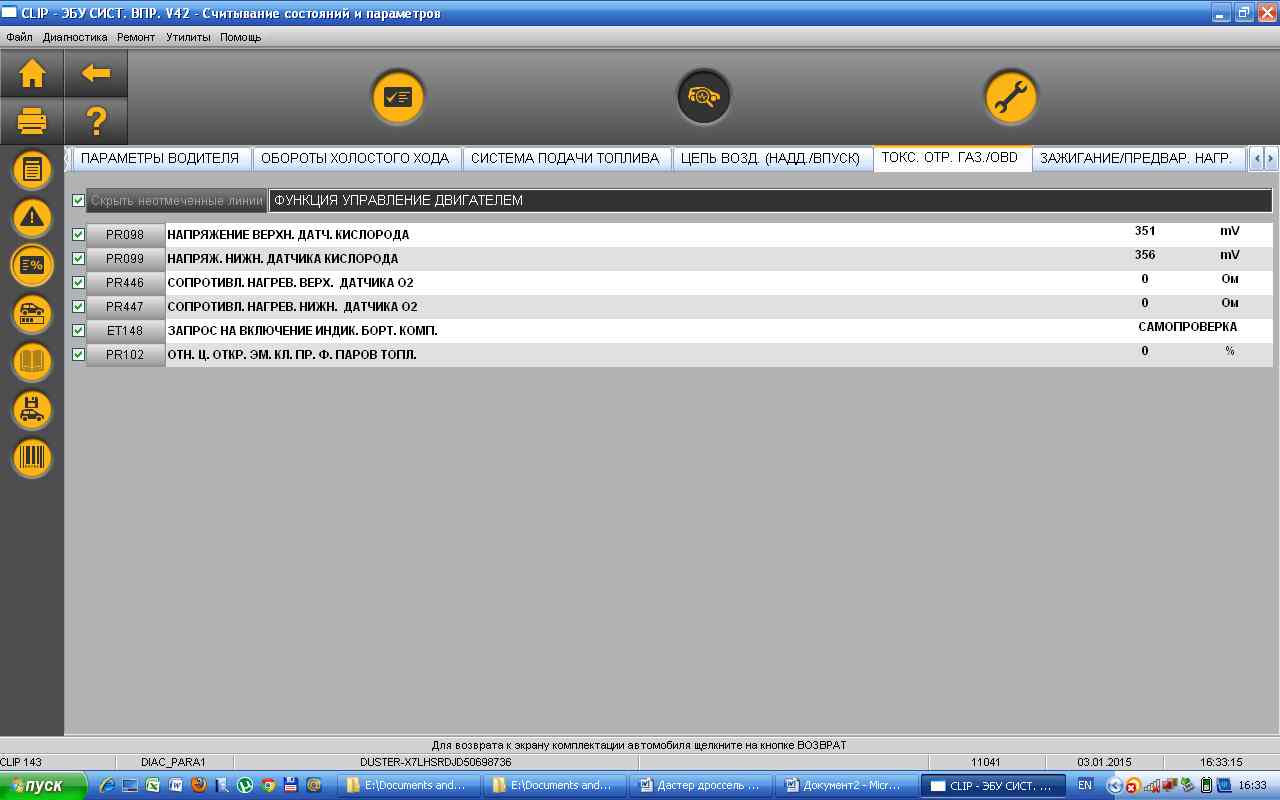Click the car diagnostics magnifier icon
Image resolution: width=1280 pixels, height=800 pixels.
[704, 97]
